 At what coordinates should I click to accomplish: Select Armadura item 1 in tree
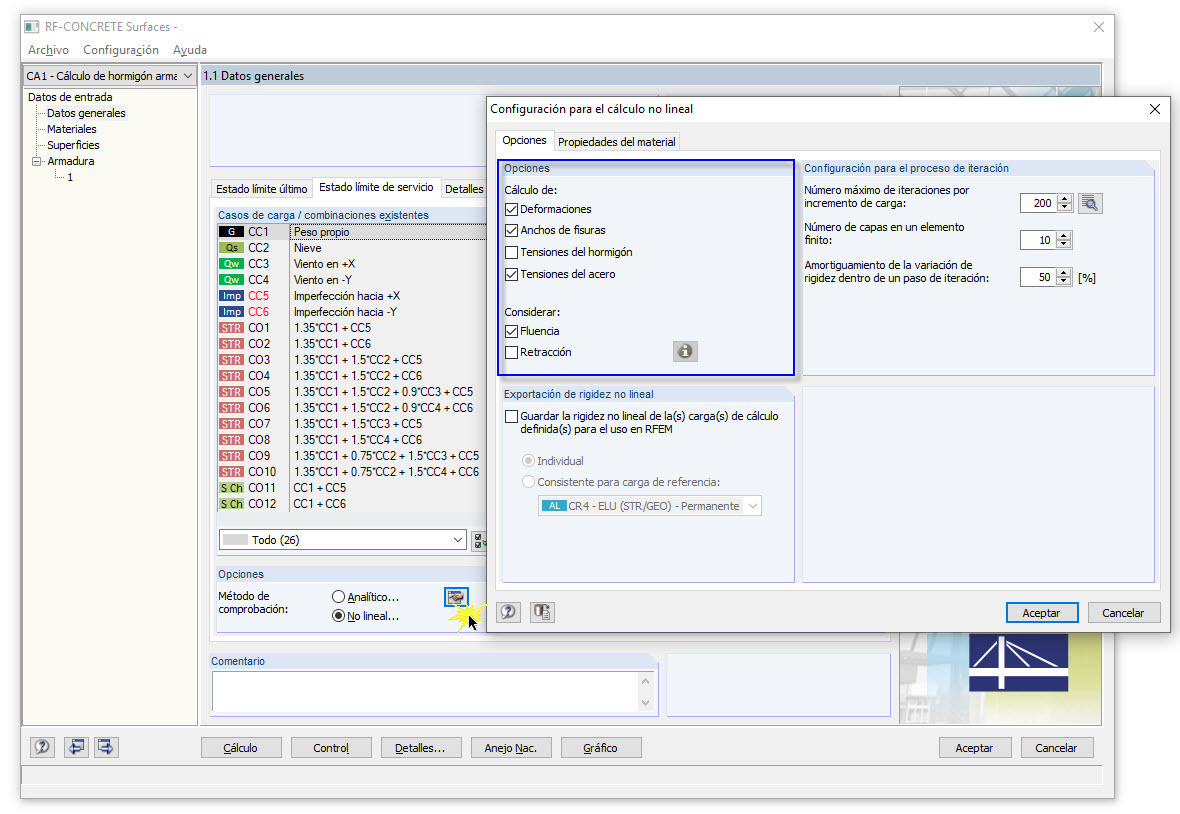(70, 178)
